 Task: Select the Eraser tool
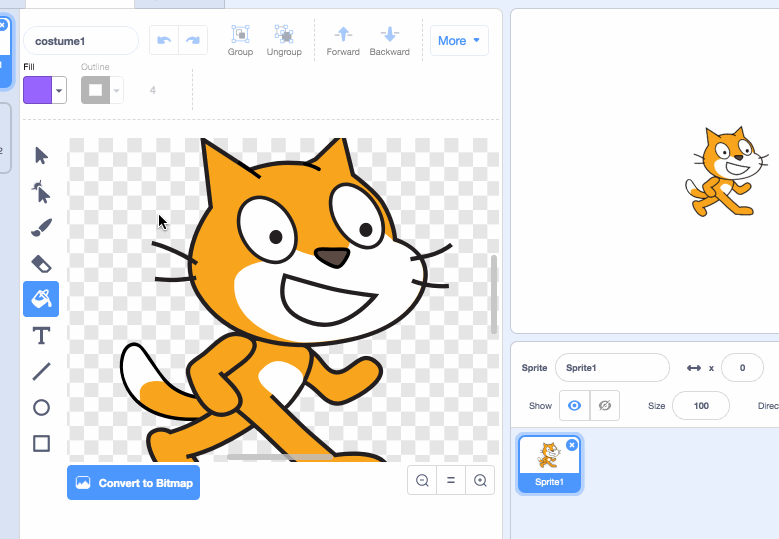(x=41, y=264)
